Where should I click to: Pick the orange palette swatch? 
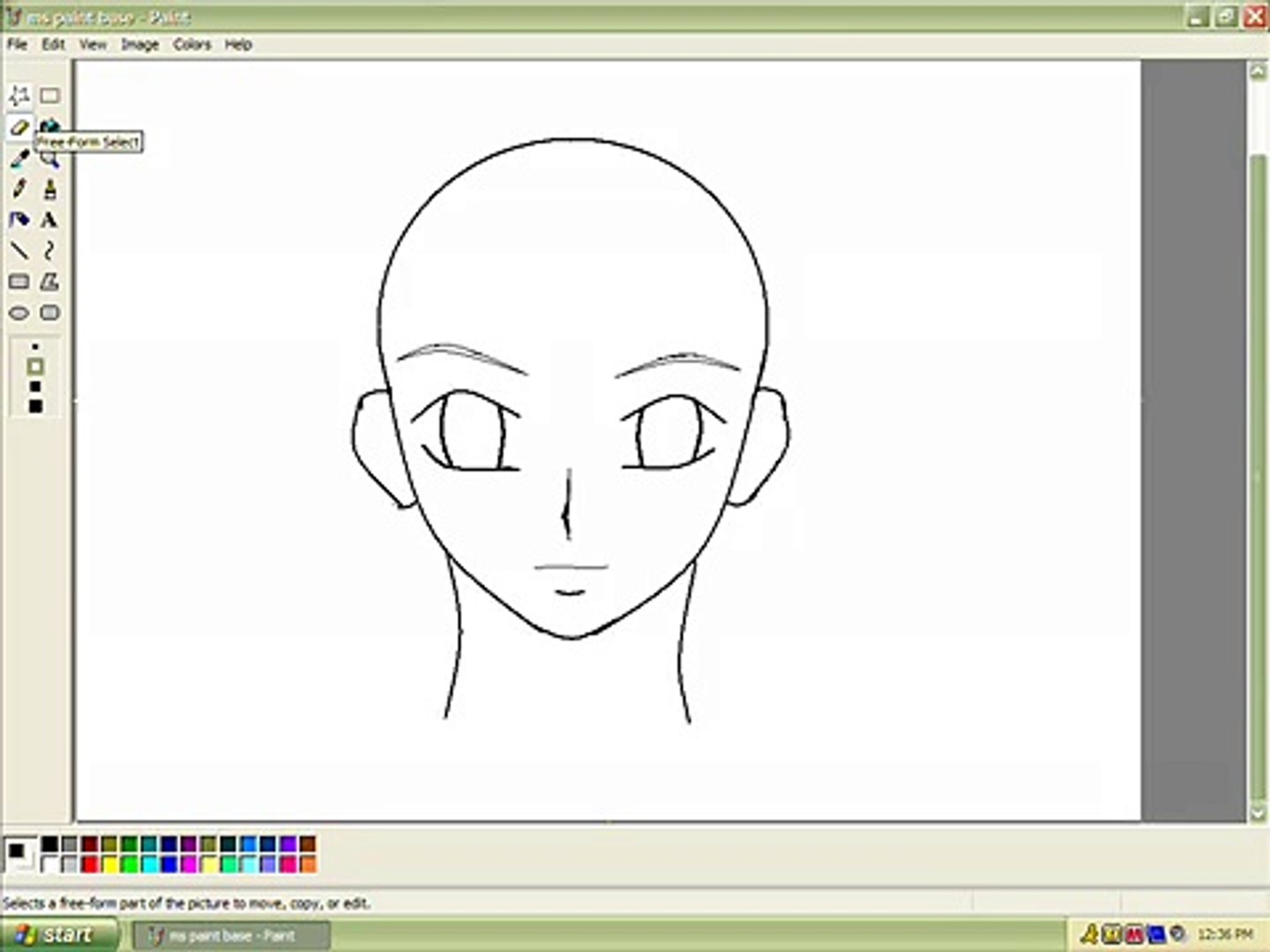(x=308, y=864)
